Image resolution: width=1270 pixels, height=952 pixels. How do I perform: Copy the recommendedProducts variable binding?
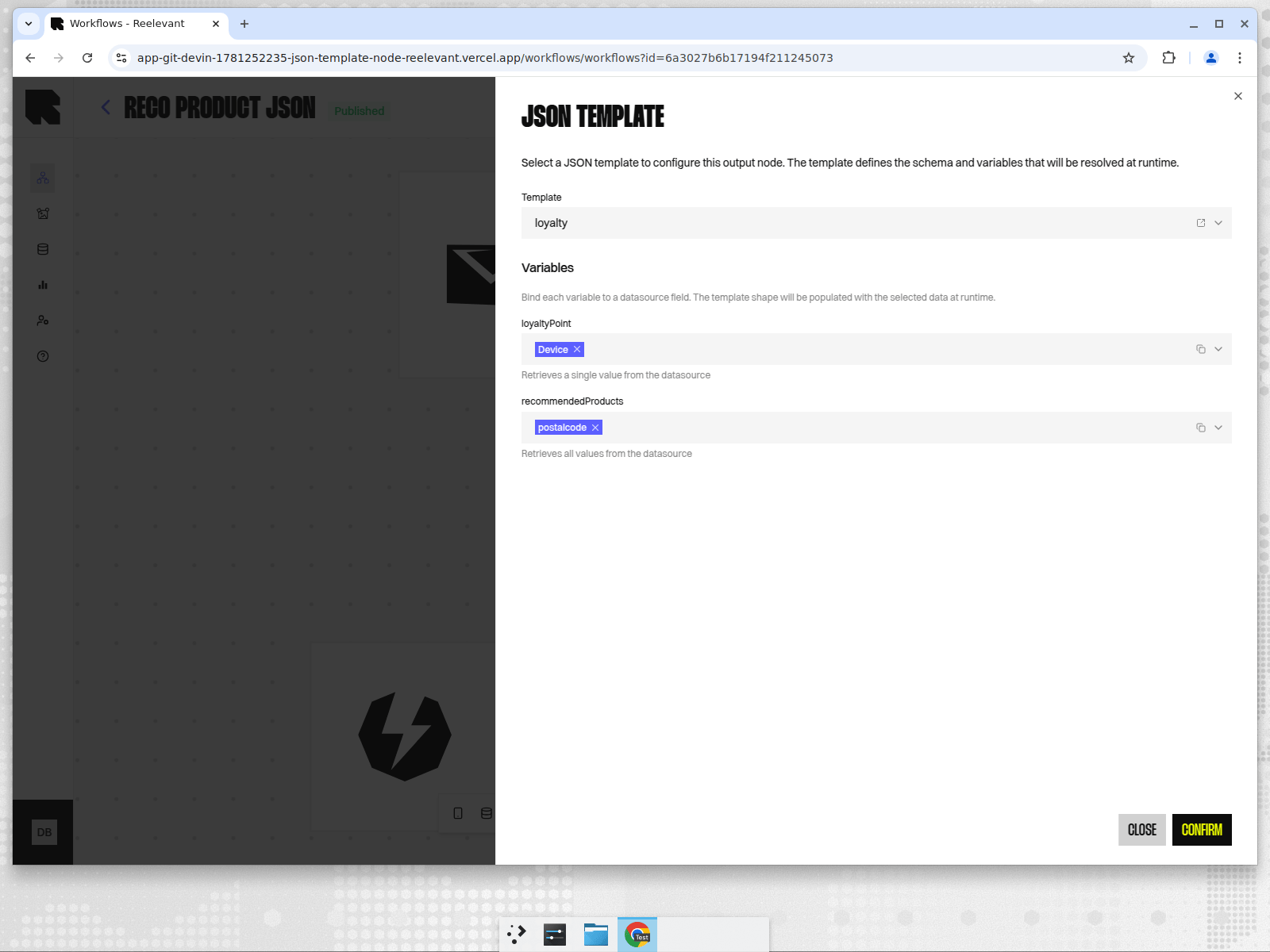coord(1201,428)
